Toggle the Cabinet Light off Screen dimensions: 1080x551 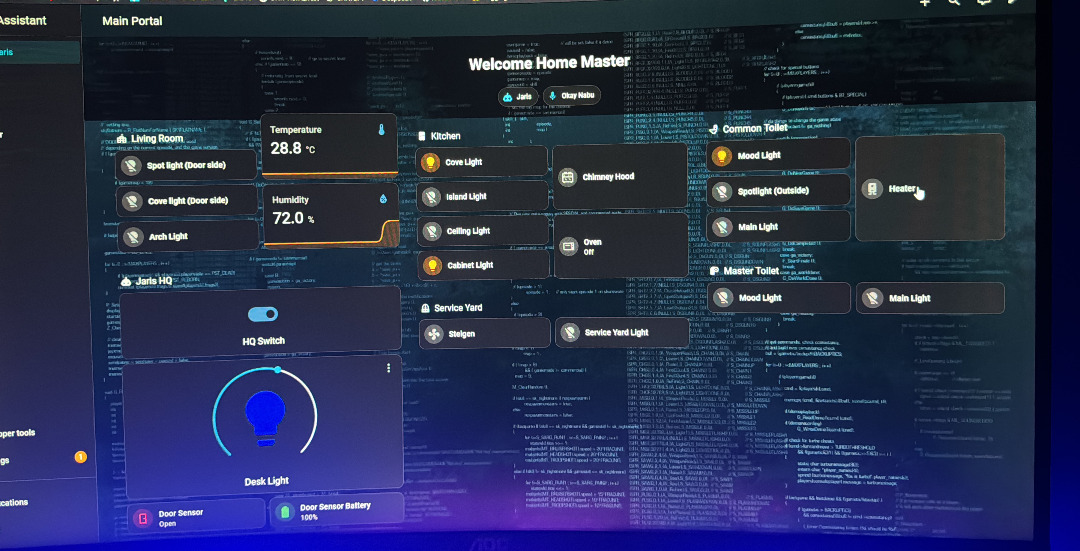(484, 265)
